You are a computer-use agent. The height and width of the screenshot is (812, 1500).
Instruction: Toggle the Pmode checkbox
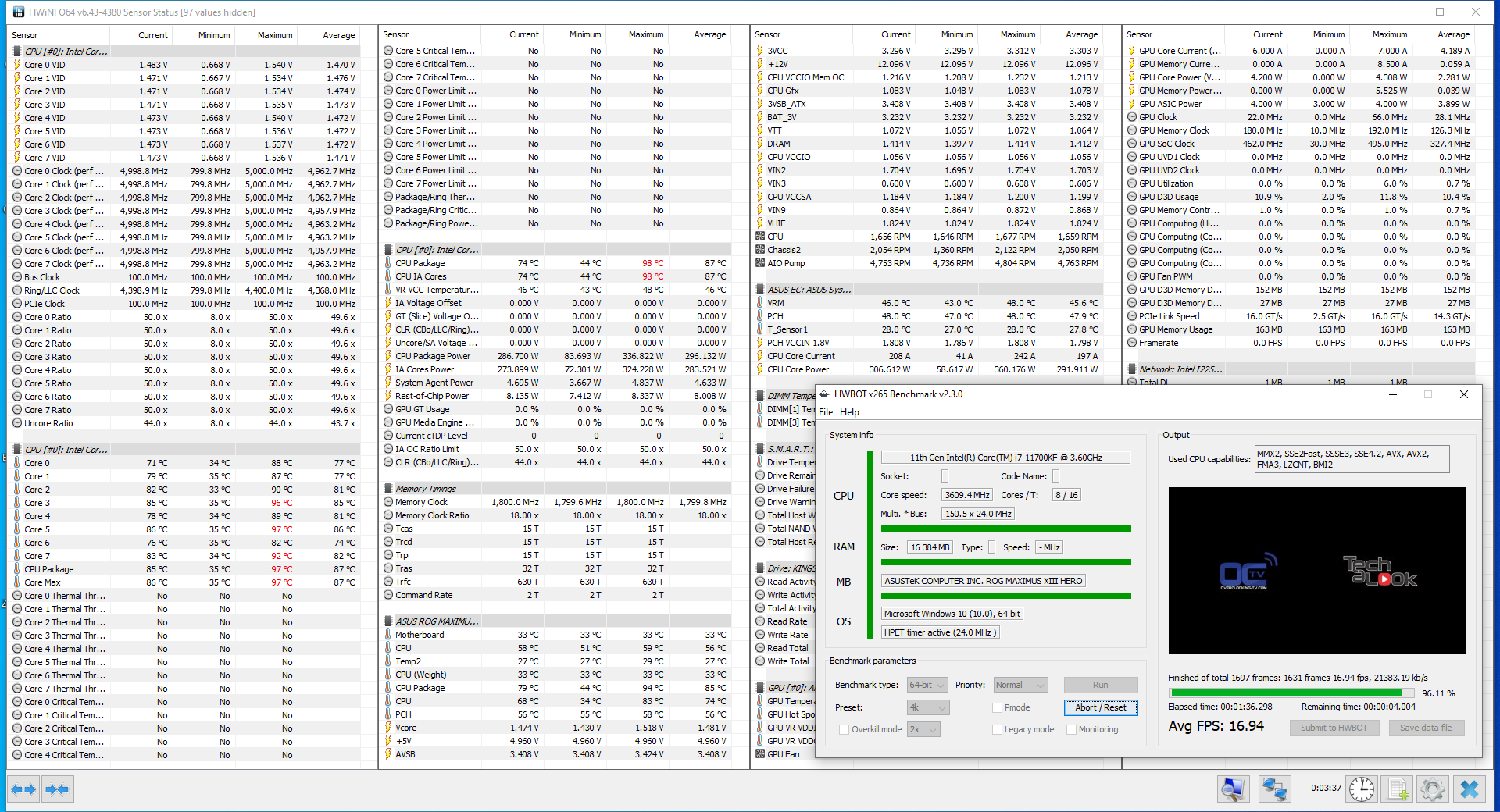coord(997,707)
